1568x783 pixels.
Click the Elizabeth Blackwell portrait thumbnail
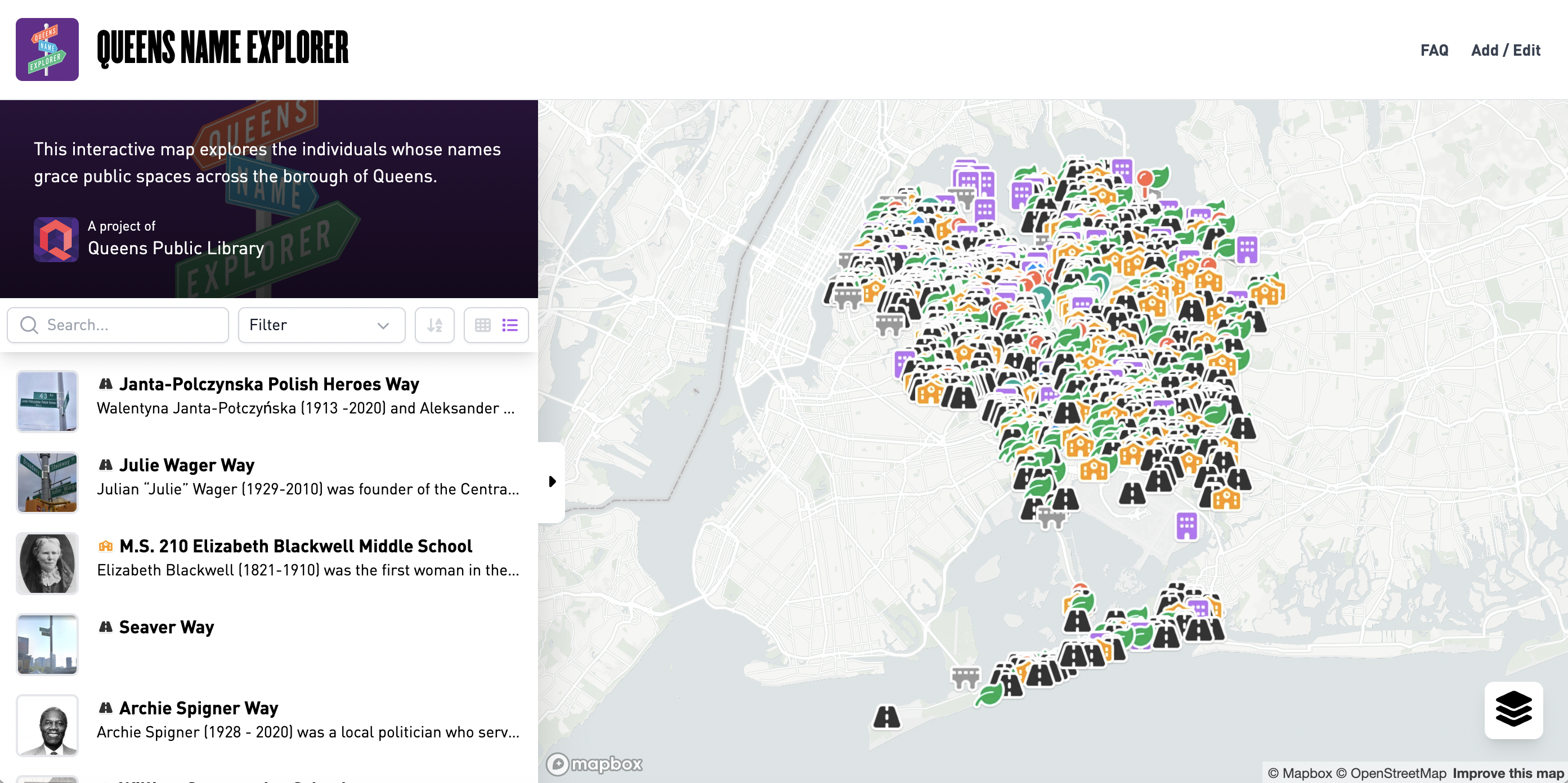click(x=47, y=564)
